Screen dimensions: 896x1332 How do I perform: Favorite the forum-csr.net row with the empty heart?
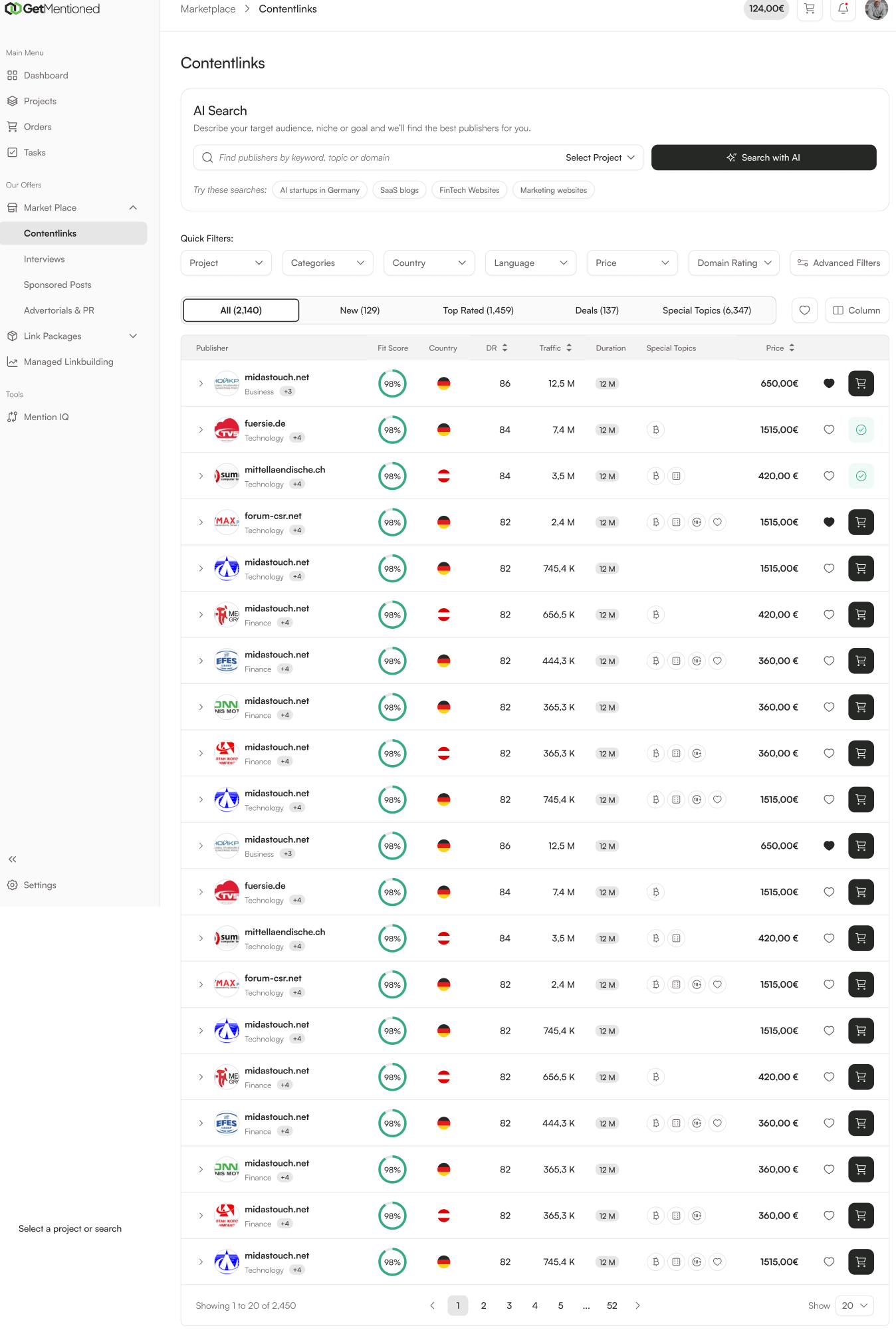click(x=829, y=984)
